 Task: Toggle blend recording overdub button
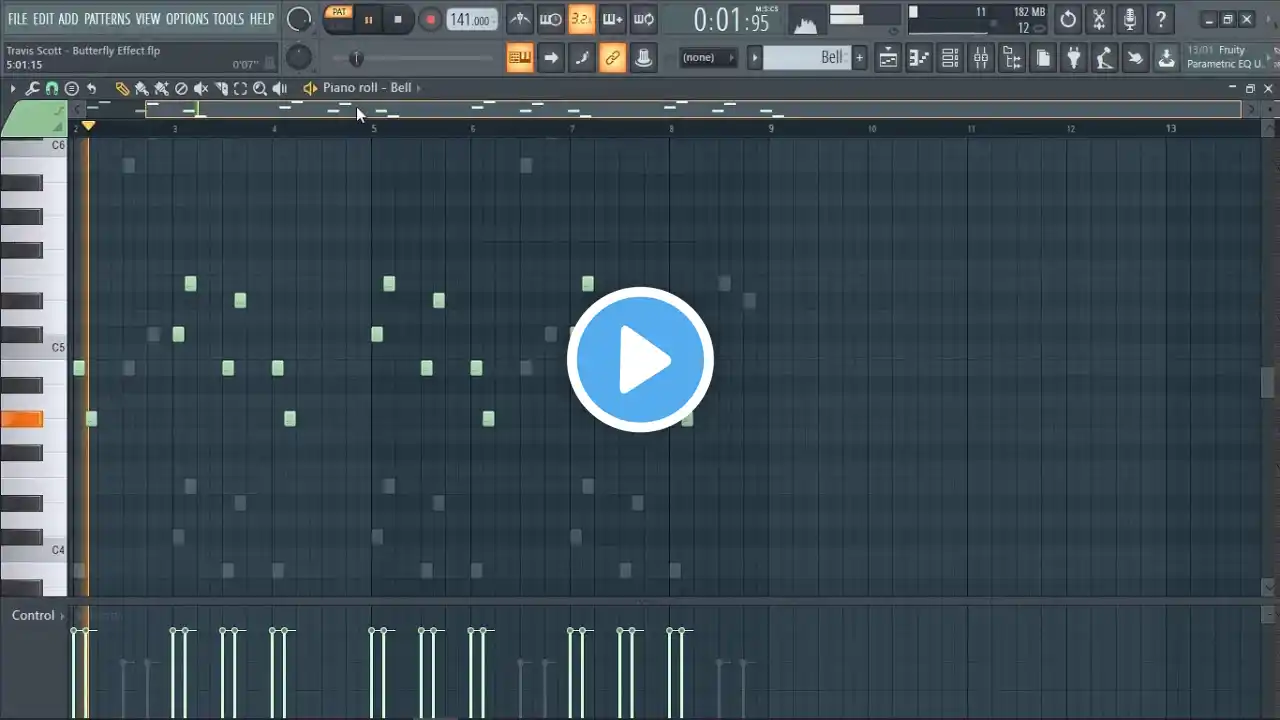pos(613,19)
